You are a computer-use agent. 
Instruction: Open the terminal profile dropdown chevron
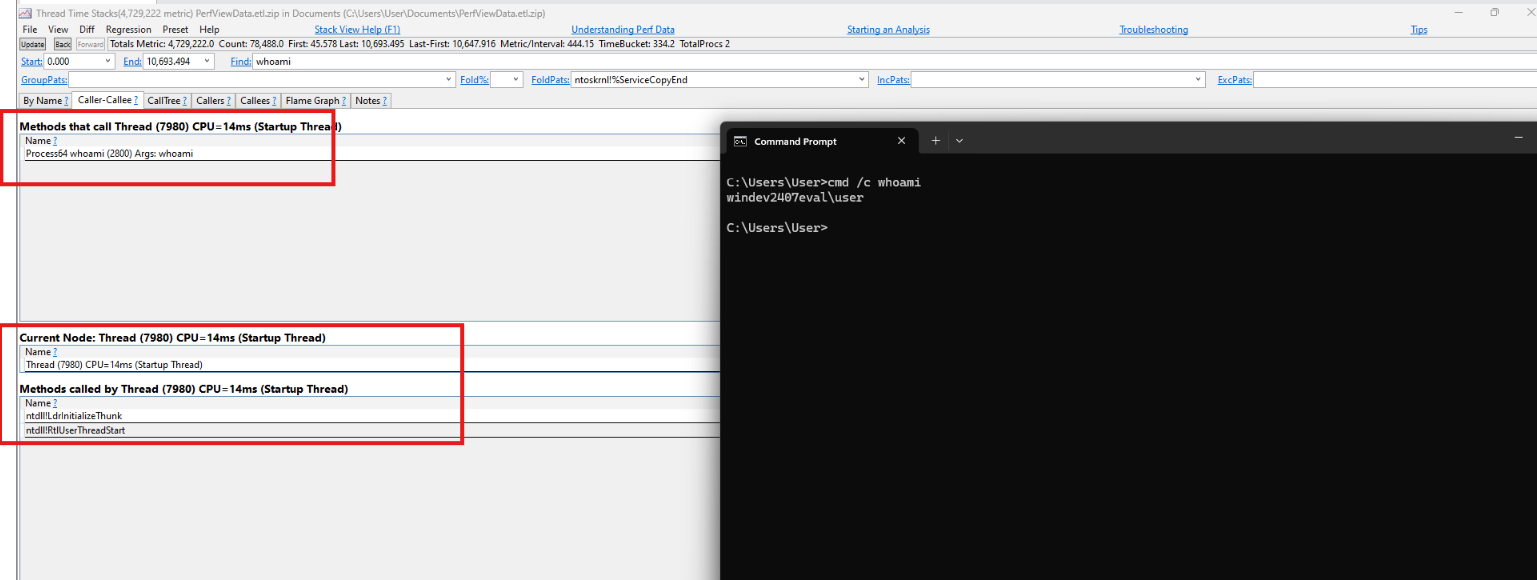click(x=959, y=141)
